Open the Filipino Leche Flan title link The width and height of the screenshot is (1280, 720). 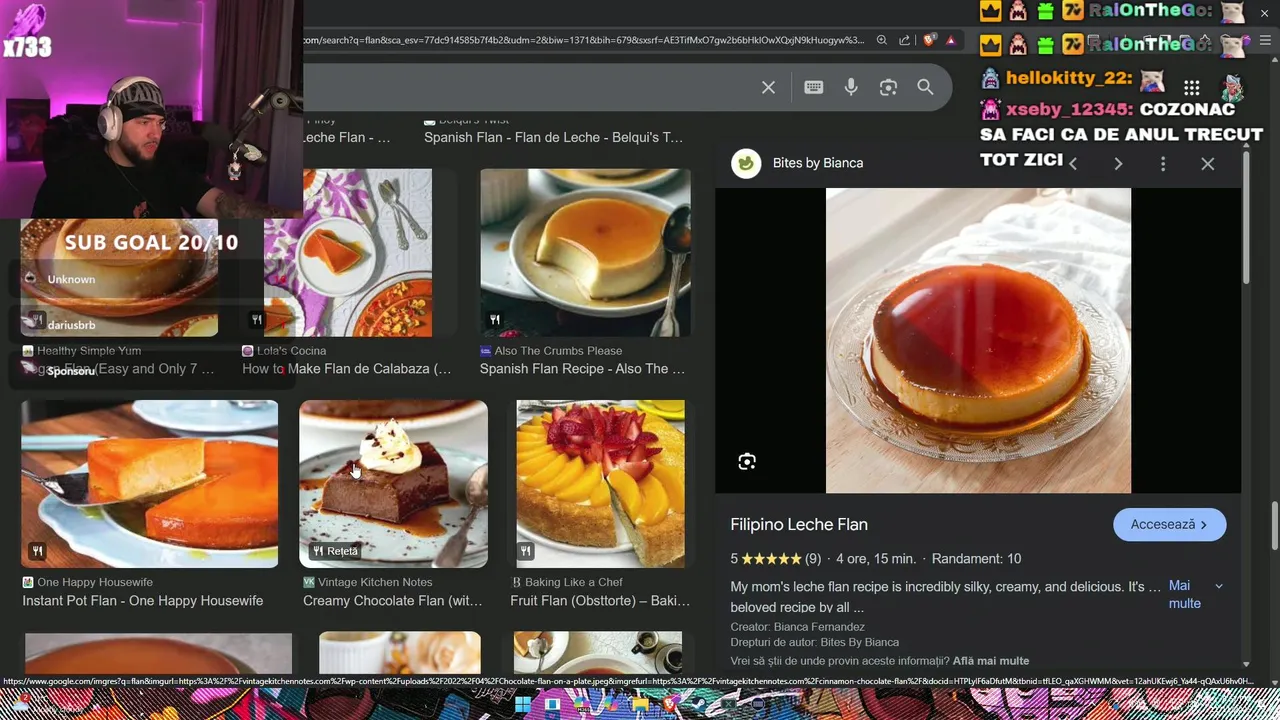(x=799, y=524)
